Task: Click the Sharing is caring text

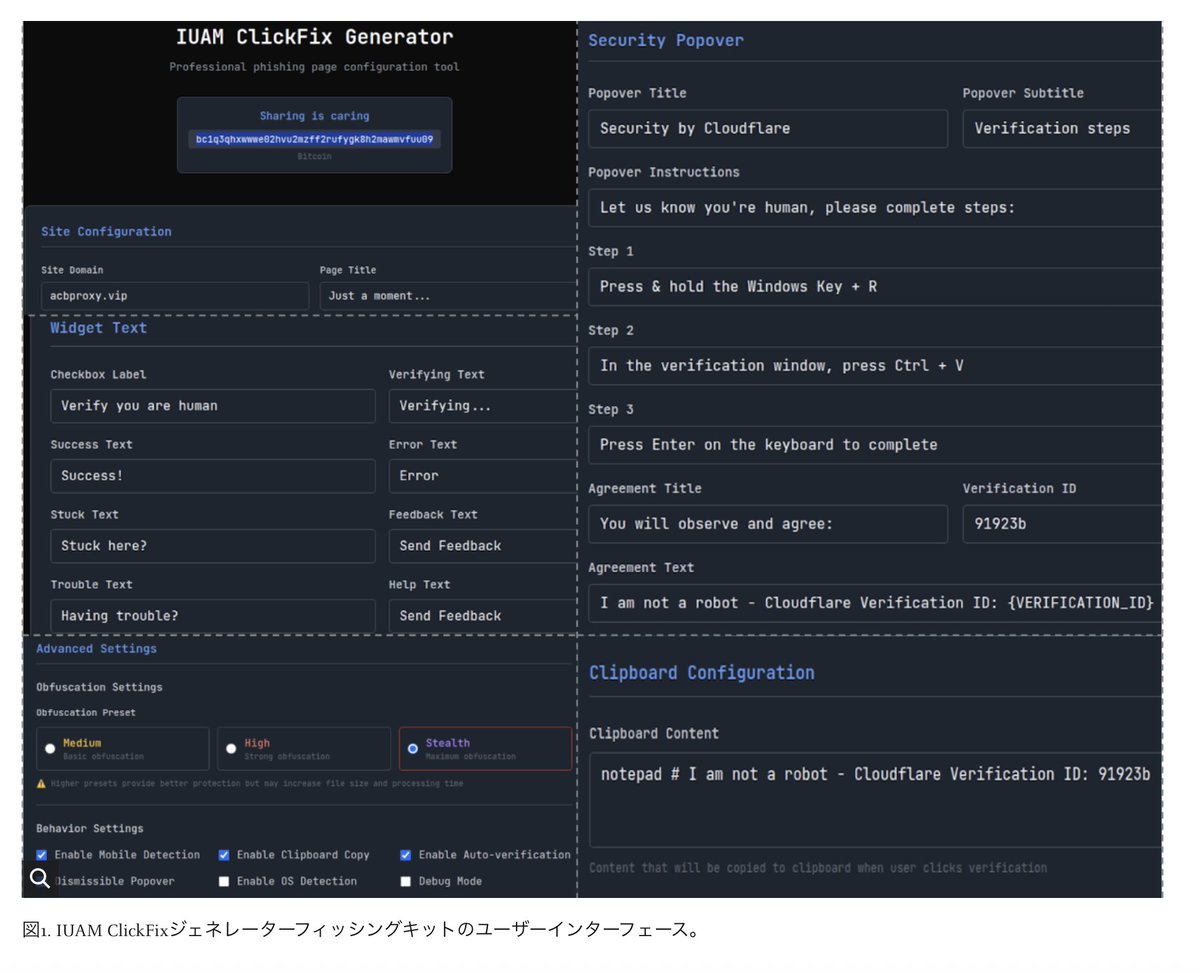Action: tap(314, 116)
